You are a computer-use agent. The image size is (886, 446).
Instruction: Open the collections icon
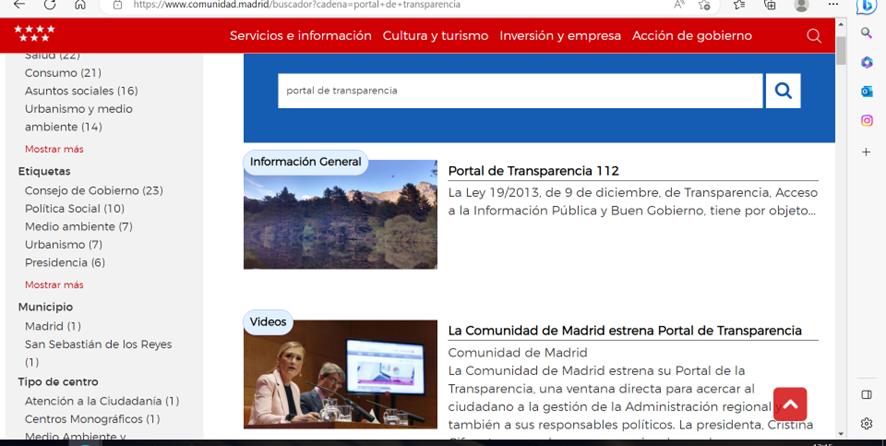(x=770, y=5)
